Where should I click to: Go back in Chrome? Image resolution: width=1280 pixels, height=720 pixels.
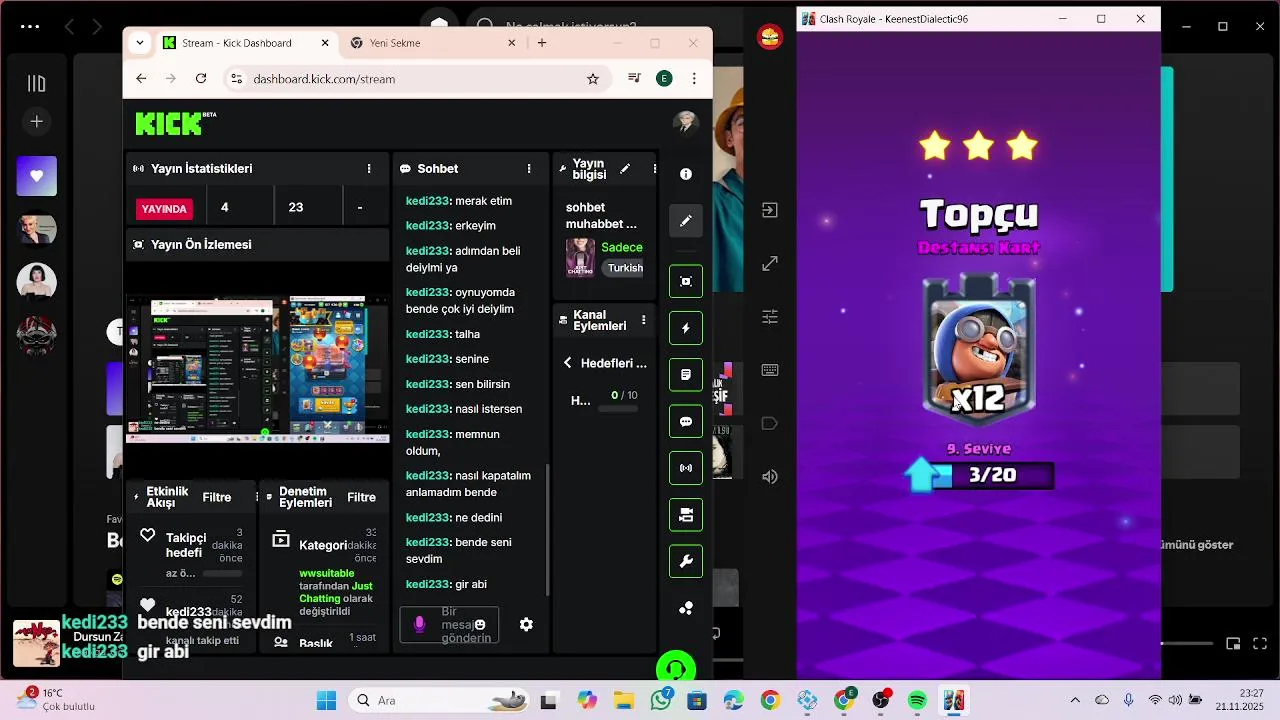pos(141,78)
